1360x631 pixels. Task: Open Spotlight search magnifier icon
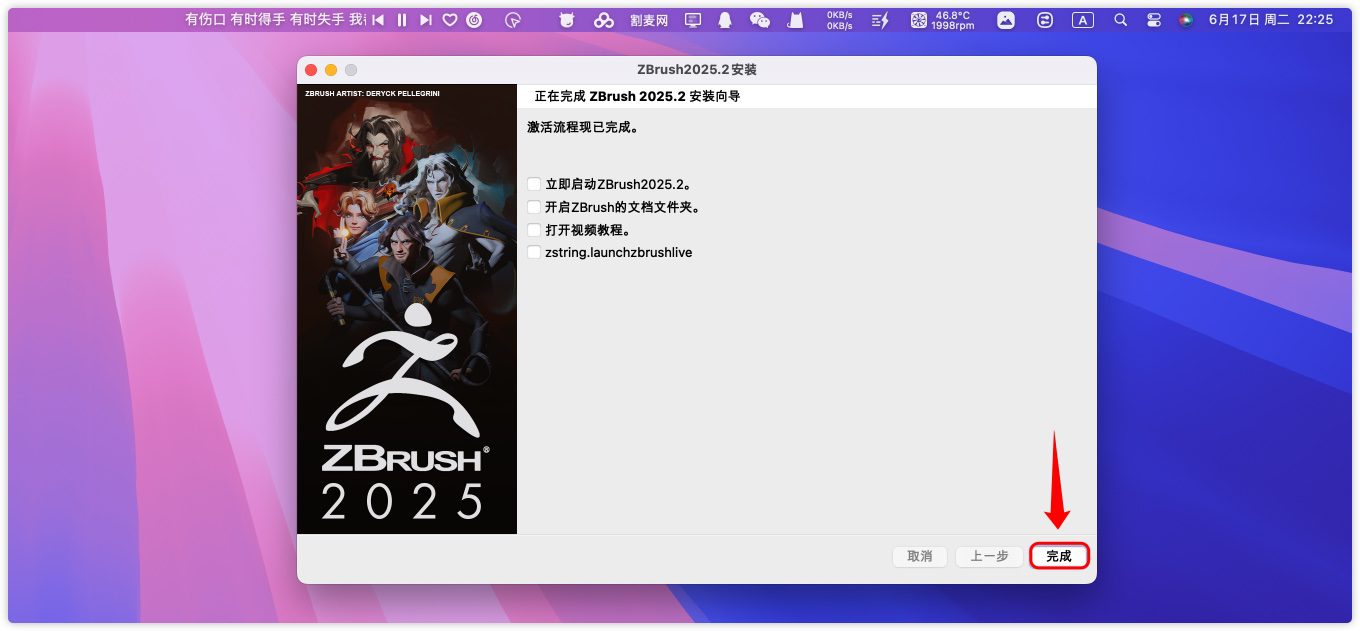[x=1121, y=20]
